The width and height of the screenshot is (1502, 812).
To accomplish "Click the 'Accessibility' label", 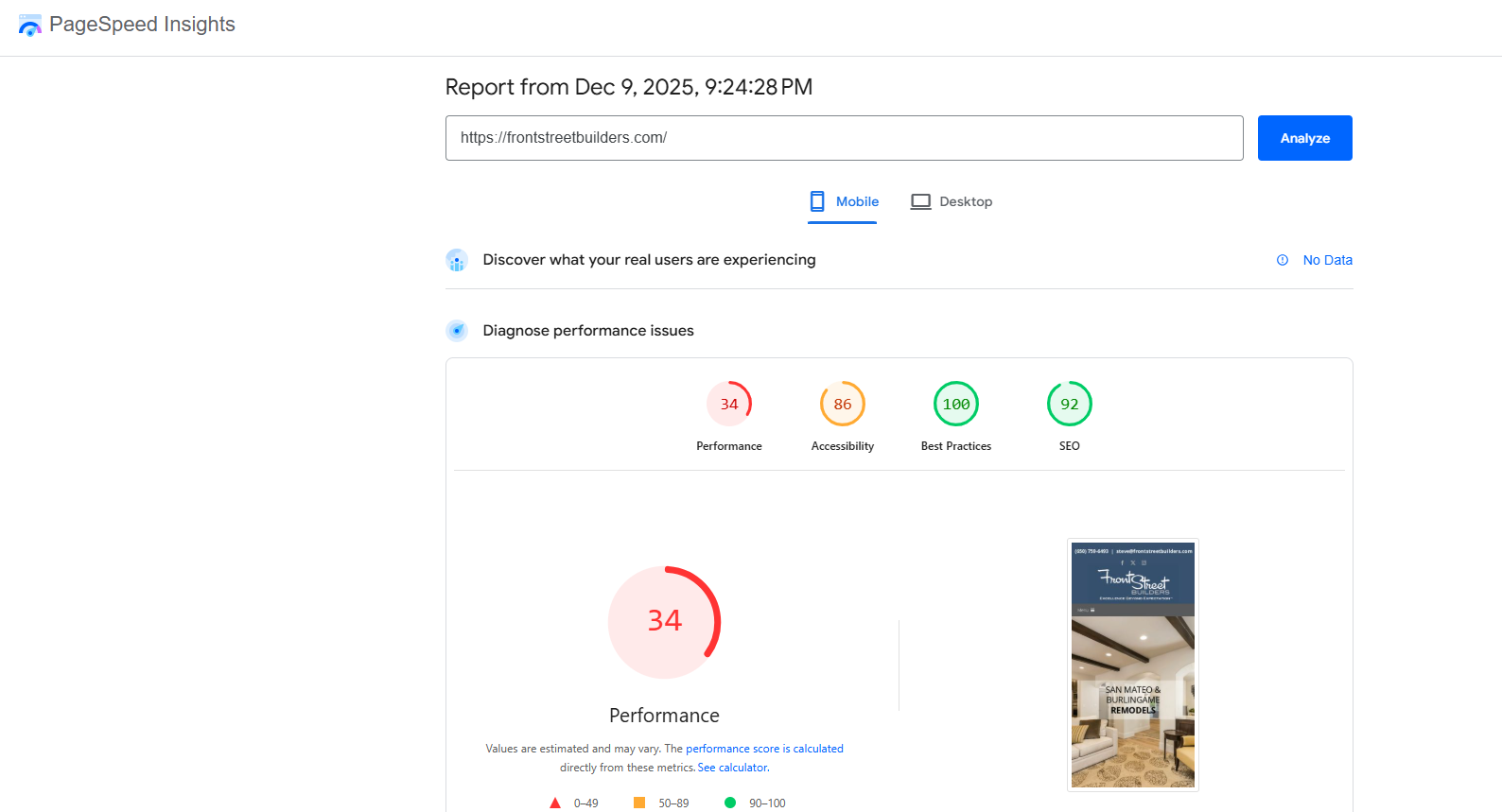I will click(x=842, y=446).
